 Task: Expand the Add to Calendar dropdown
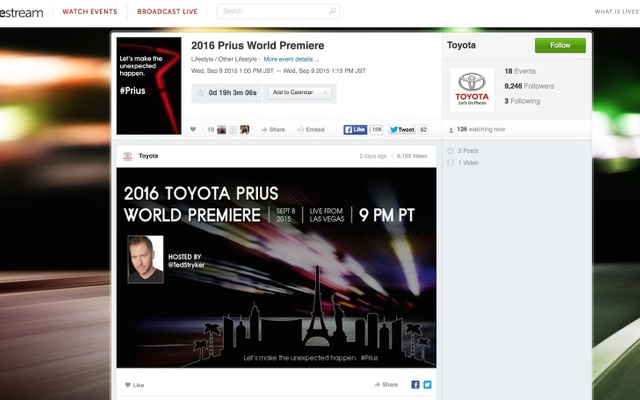tap(300, 93)
